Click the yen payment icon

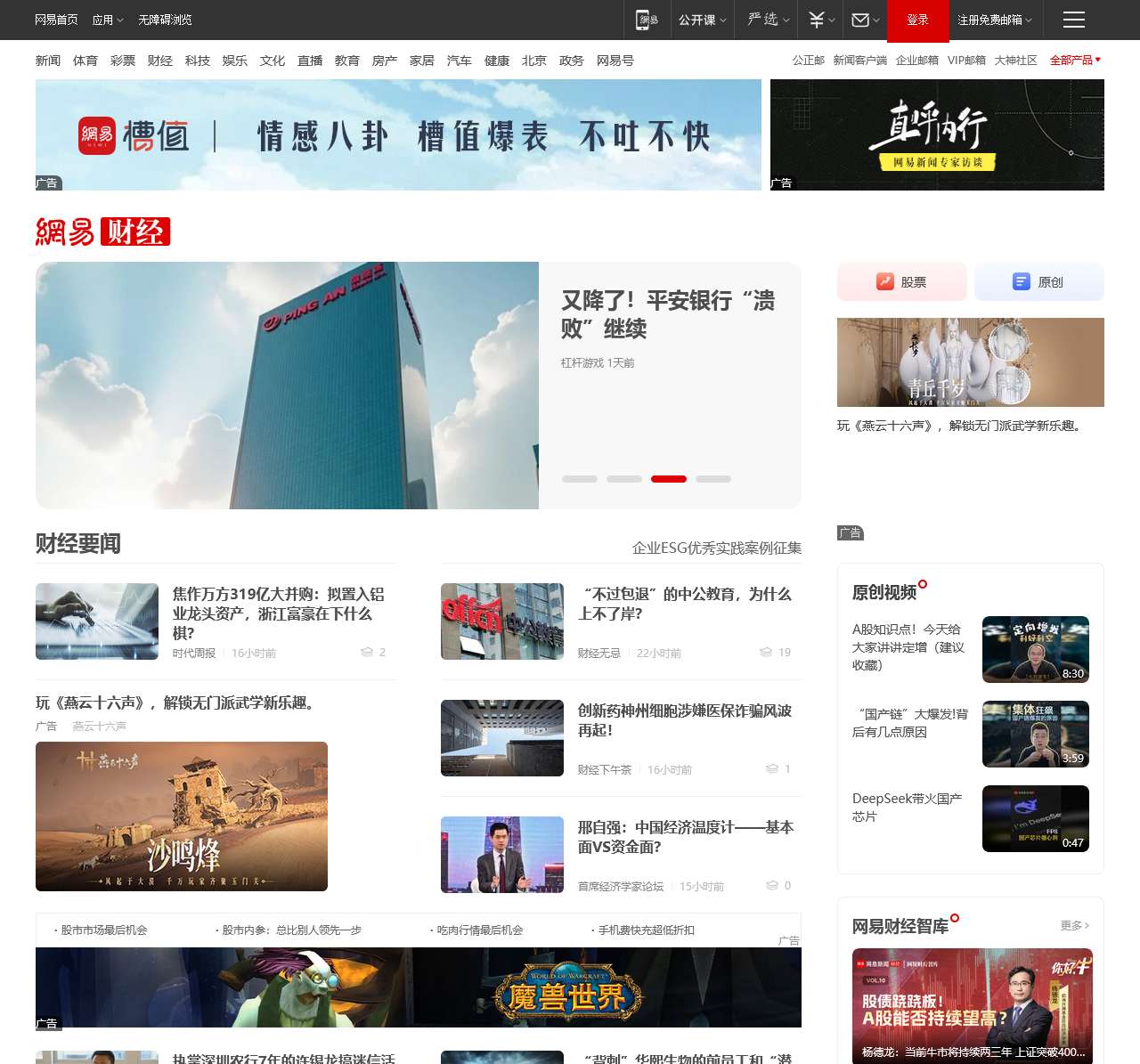[816, 20]
